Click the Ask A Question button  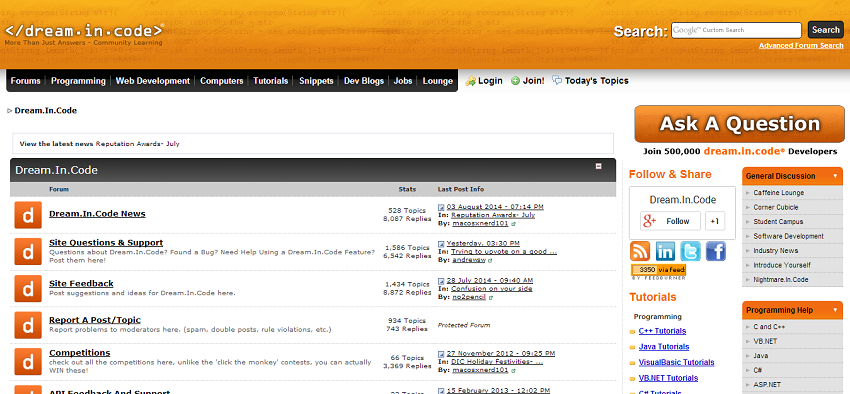pos(739,124)
